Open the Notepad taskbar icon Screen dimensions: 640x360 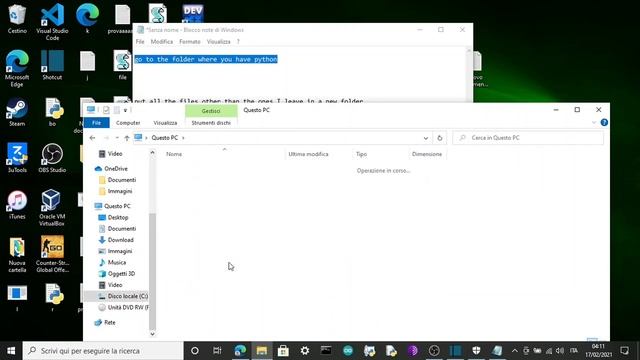(x=497, y=351)
